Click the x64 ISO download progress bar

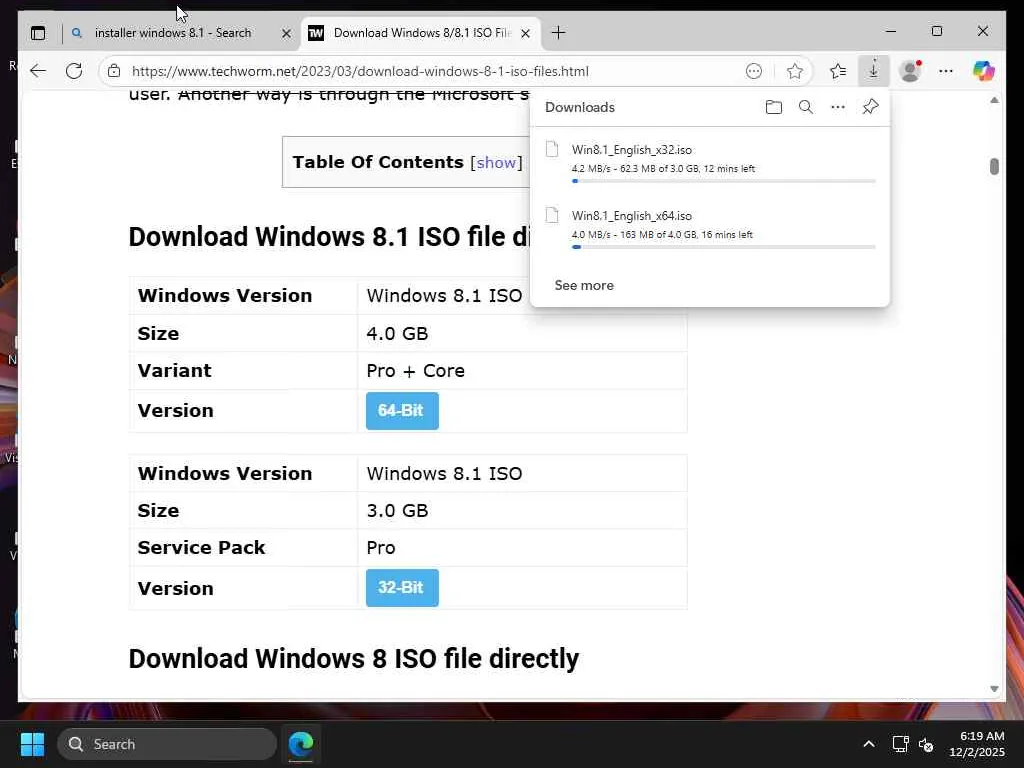[x=724, y=247]
